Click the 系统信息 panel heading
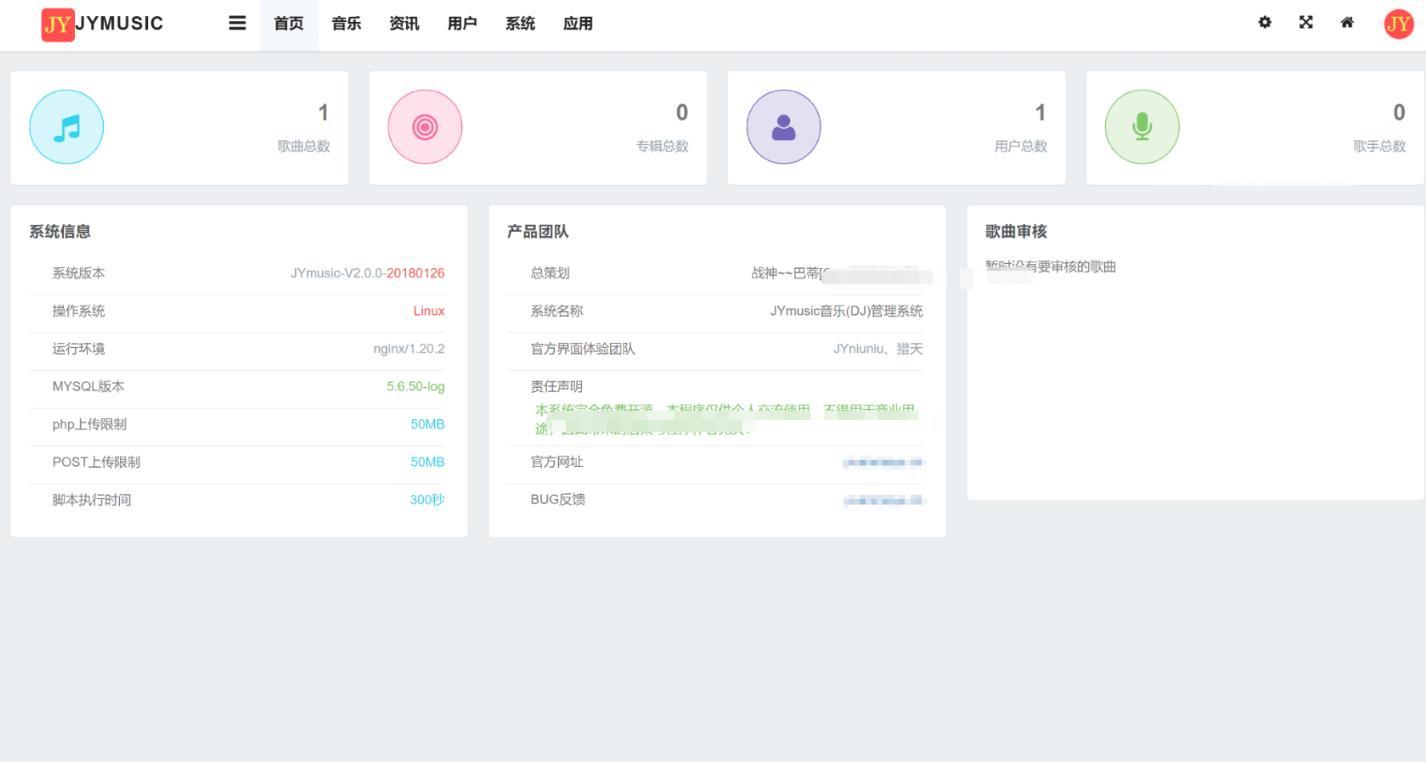1426x762 pixels. click(x=60, y=231)
